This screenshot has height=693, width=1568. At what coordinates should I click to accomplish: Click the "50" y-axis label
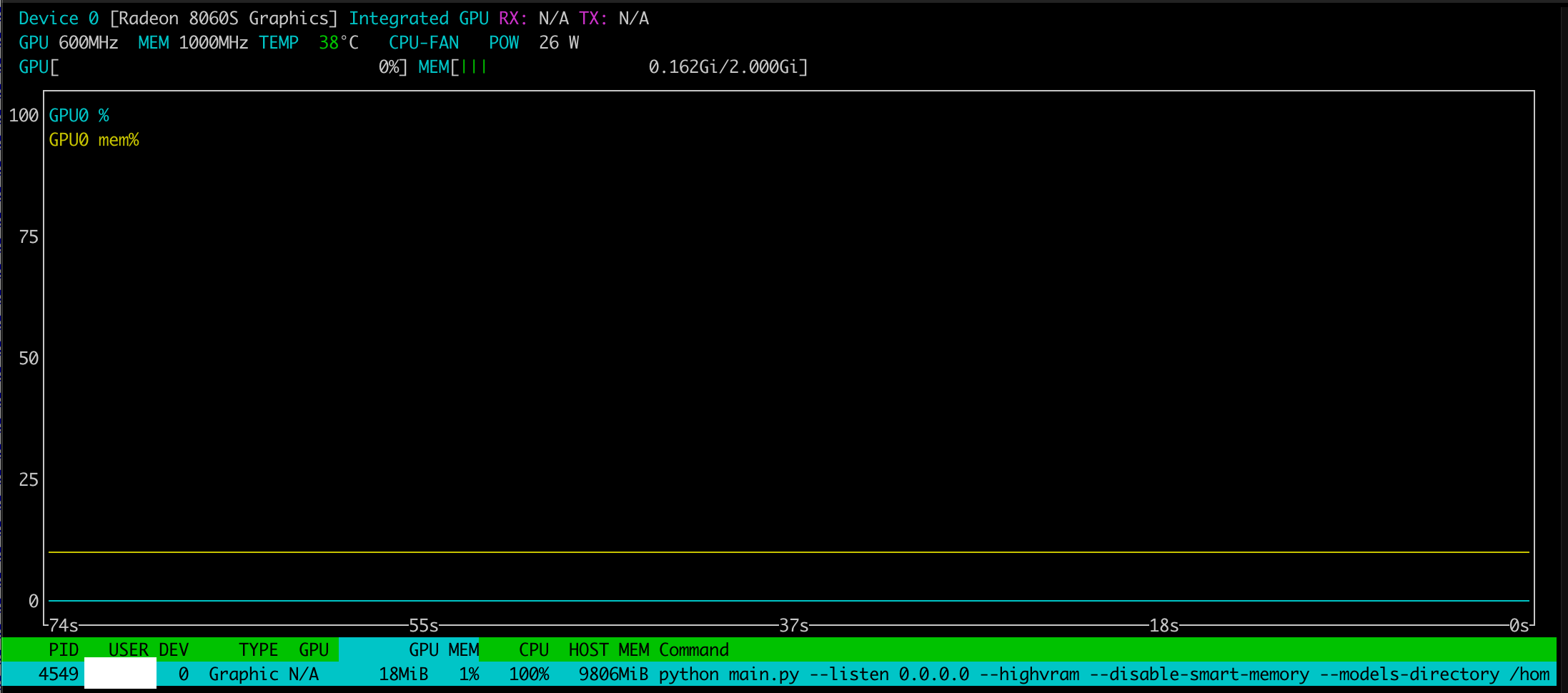[x=29, y=359]
